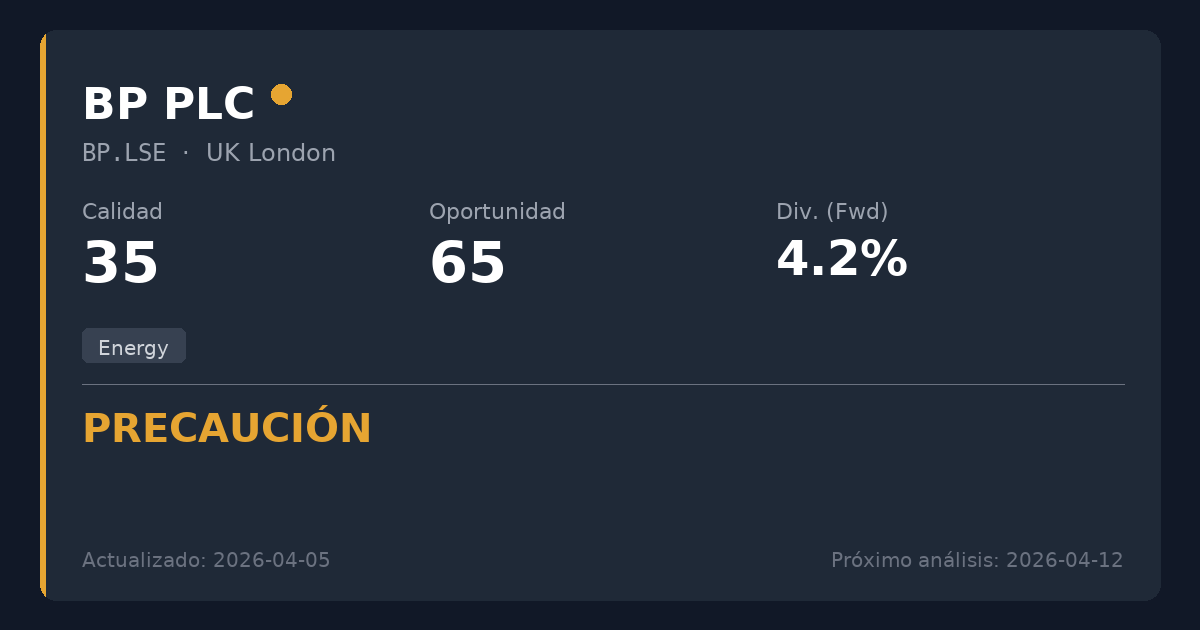Click the Energy sector tag
The image size is (1200, 630).
[134, 347]
